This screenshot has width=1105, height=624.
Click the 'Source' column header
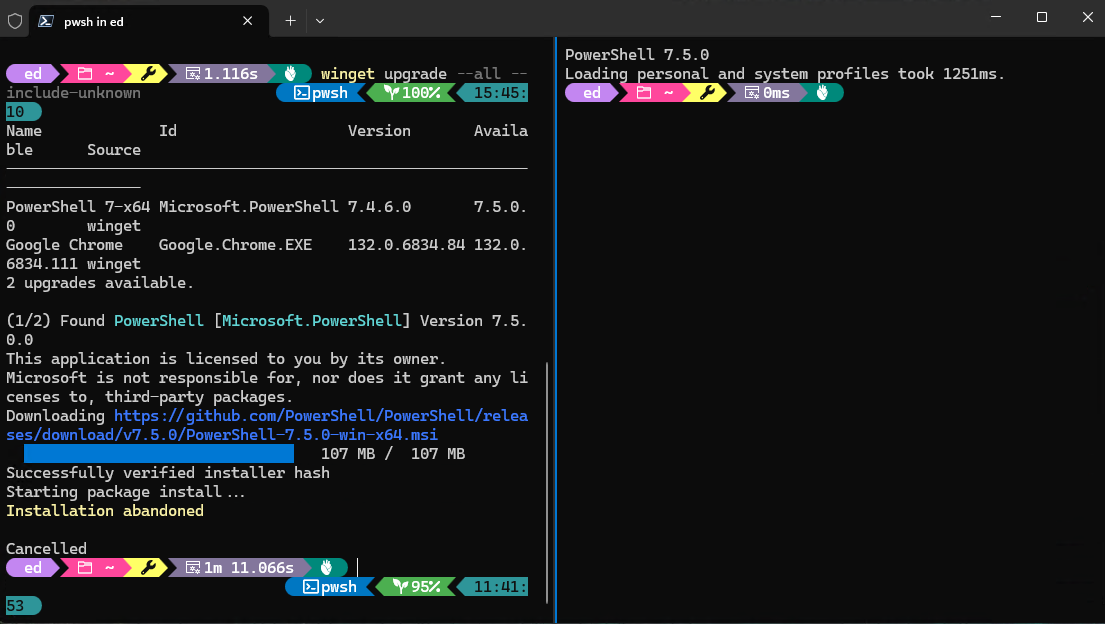point(113,149)
